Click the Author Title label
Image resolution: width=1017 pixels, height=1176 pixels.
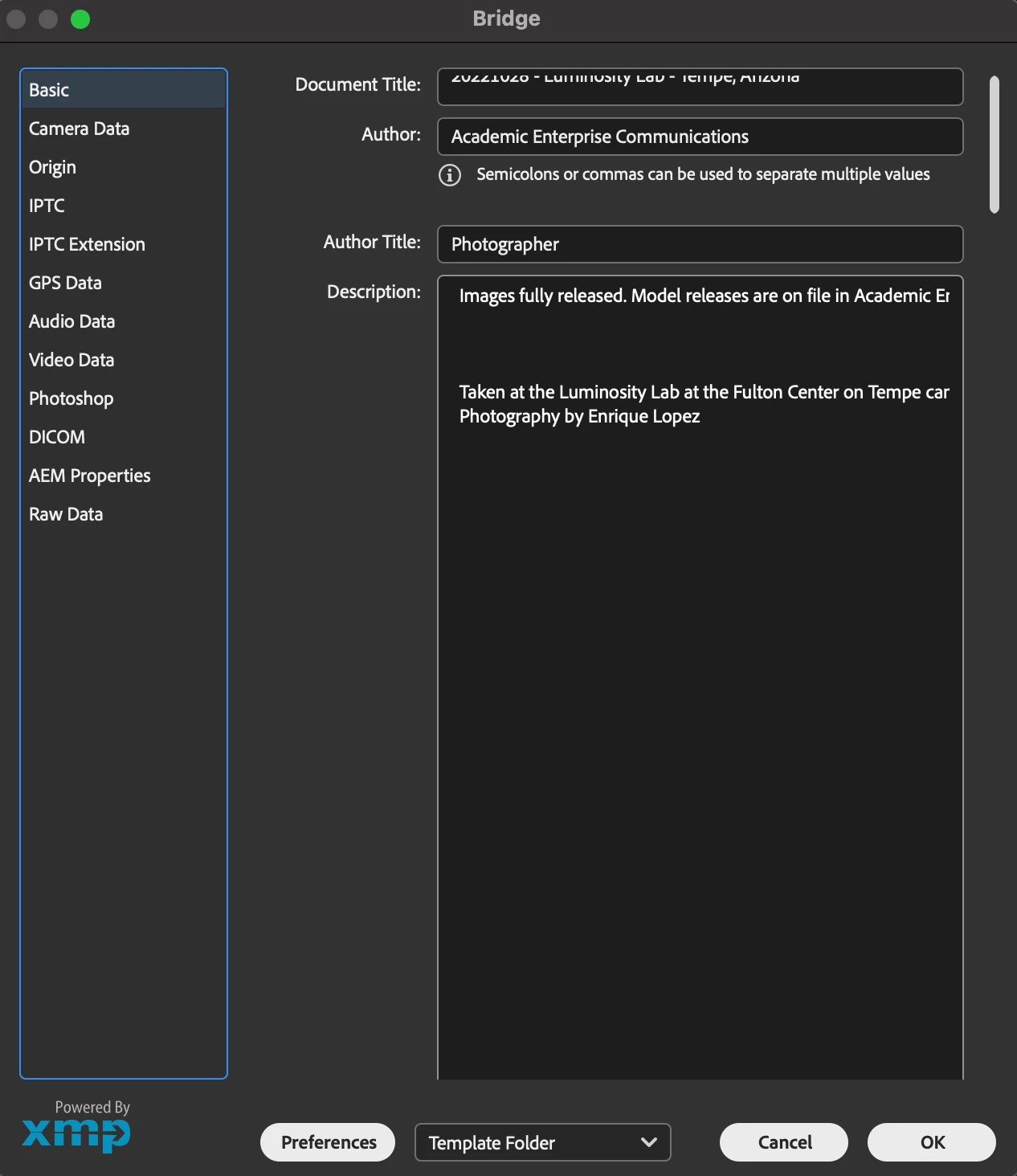(x=372, y=242)
